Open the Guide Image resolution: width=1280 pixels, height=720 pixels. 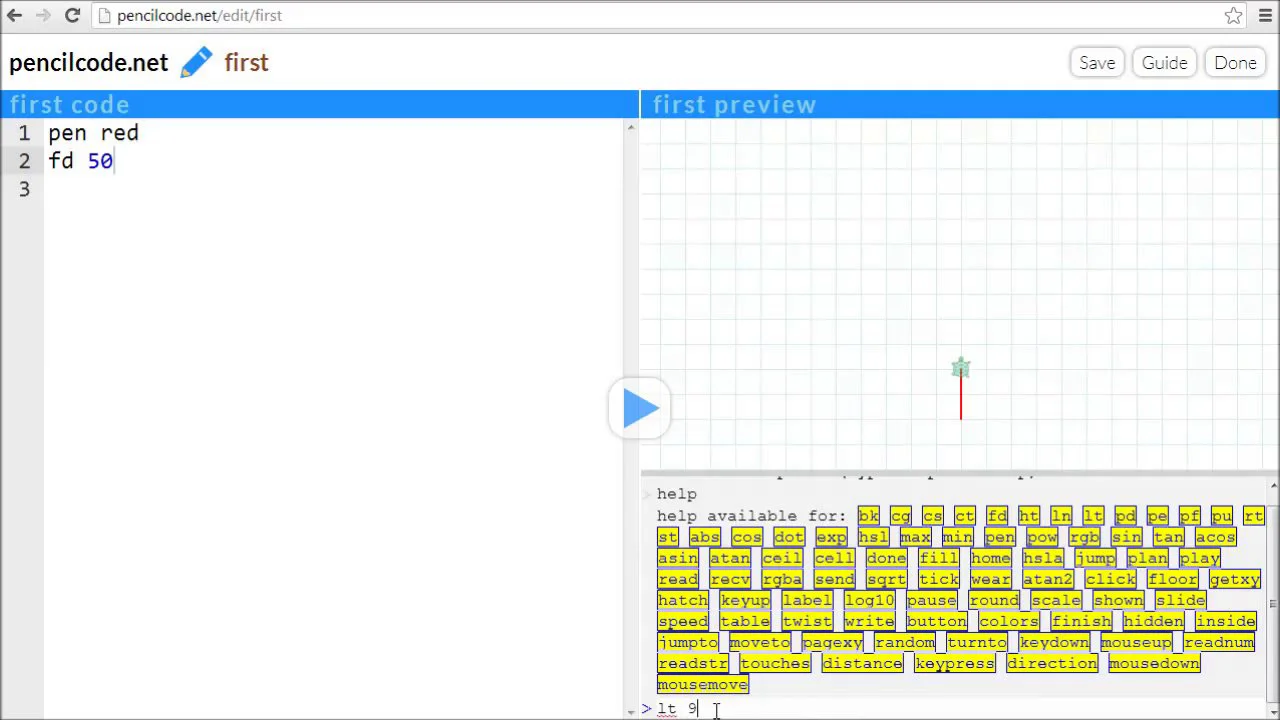point(1165,62)
